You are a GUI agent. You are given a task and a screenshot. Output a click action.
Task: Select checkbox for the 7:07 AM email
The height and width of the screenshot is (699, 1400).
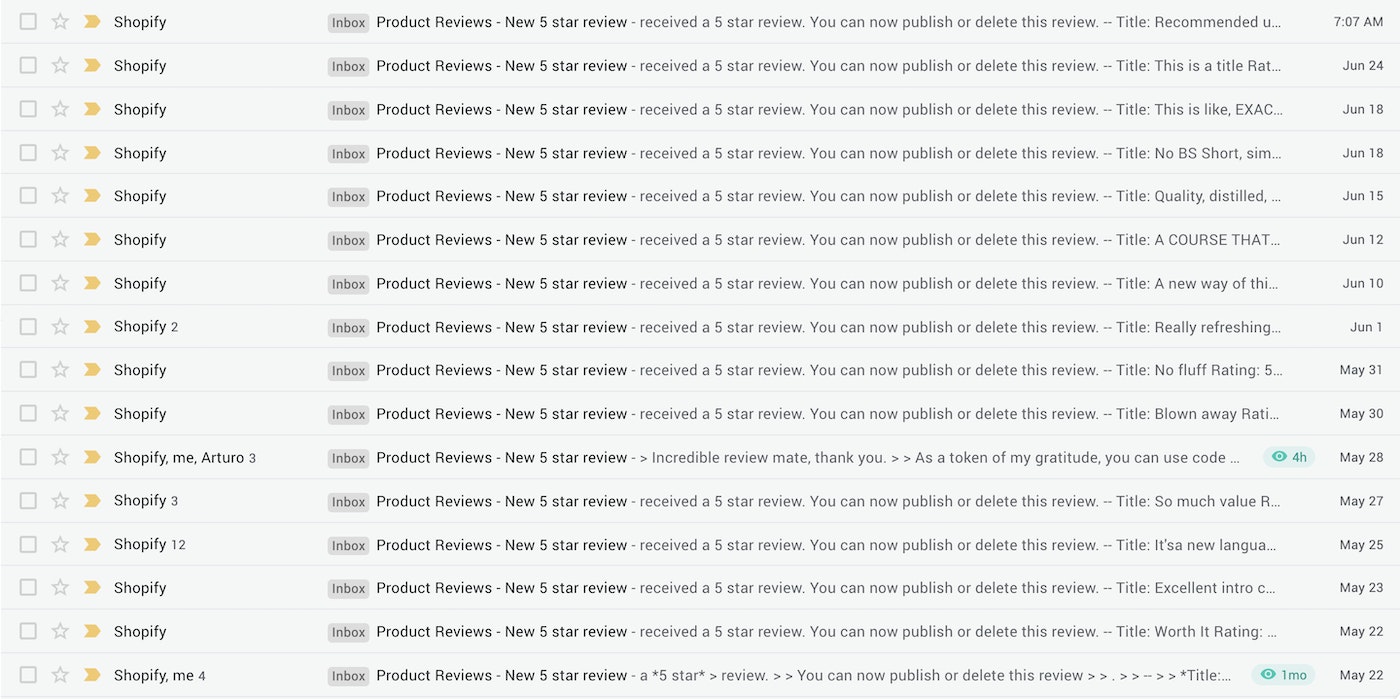coord(28,22)
